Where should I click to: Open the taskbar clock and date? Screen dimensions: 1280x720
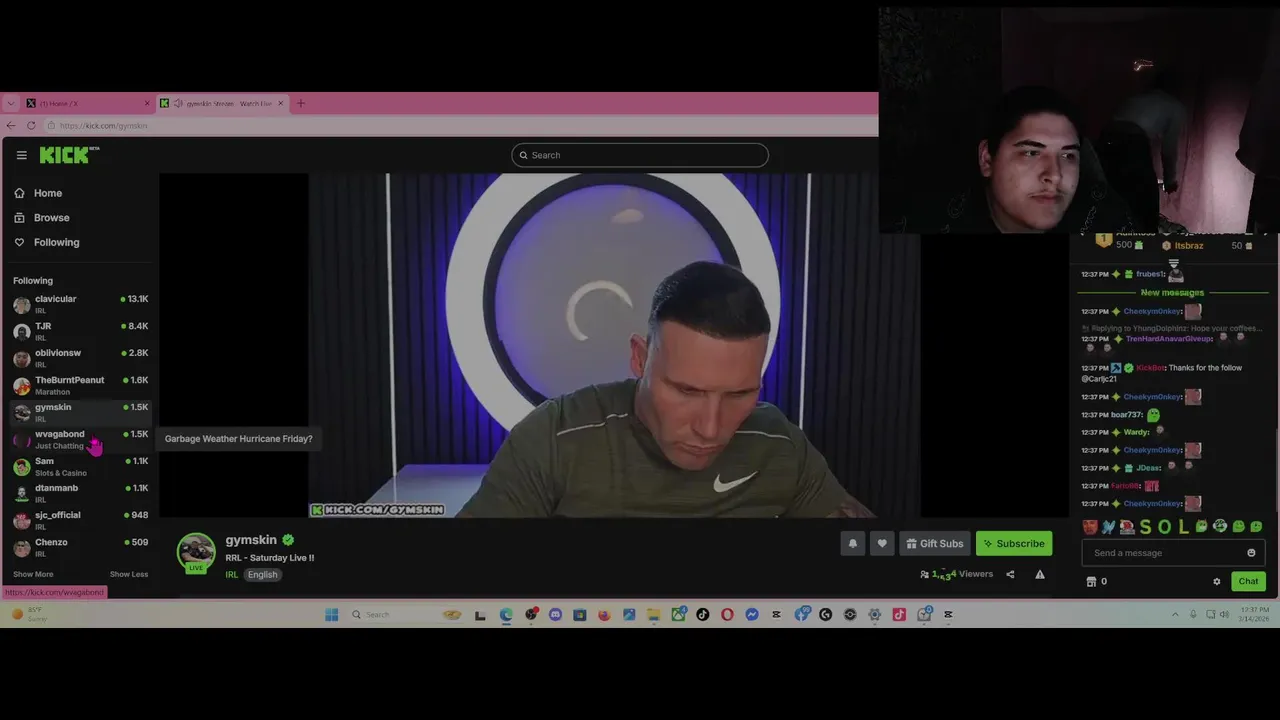click(x=1255, y=614)
